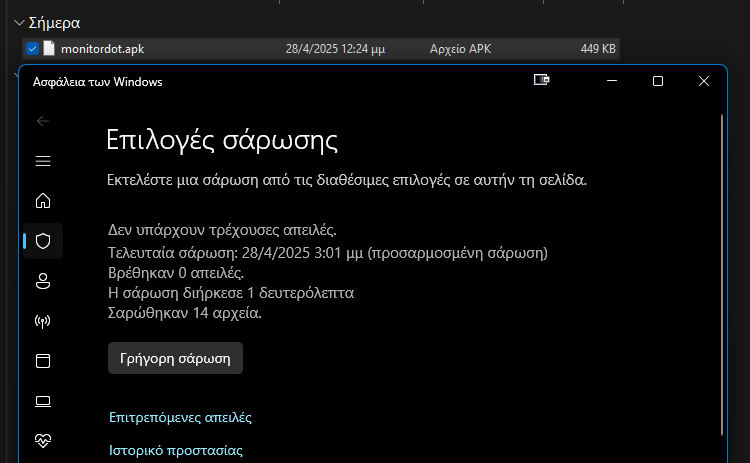Open the Home page in Windows Security sidebar
750x463 pixels.
pyautogui.click(x=42, y=199)
